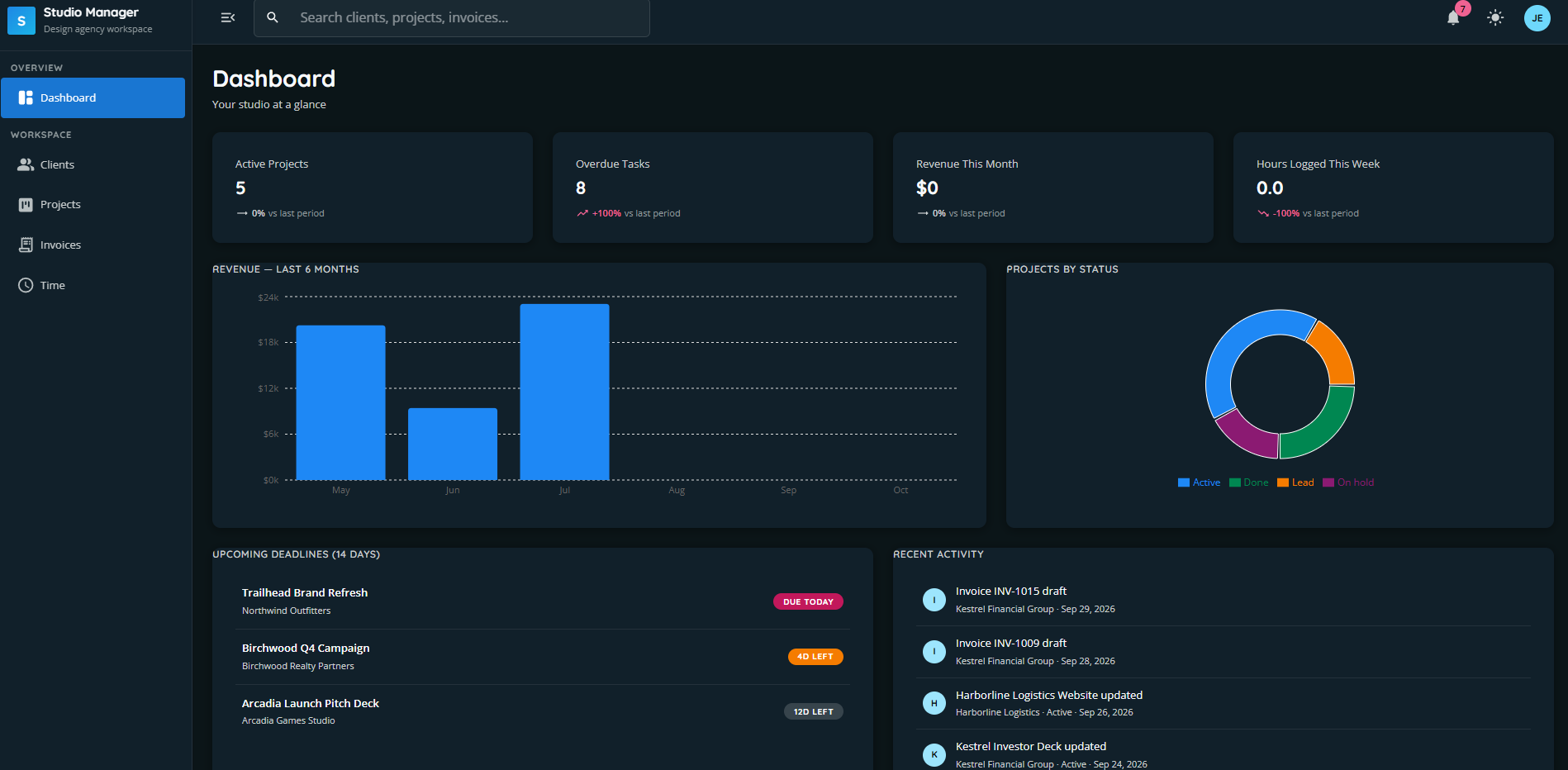Click the Jul revenue bar

point(564,392)
